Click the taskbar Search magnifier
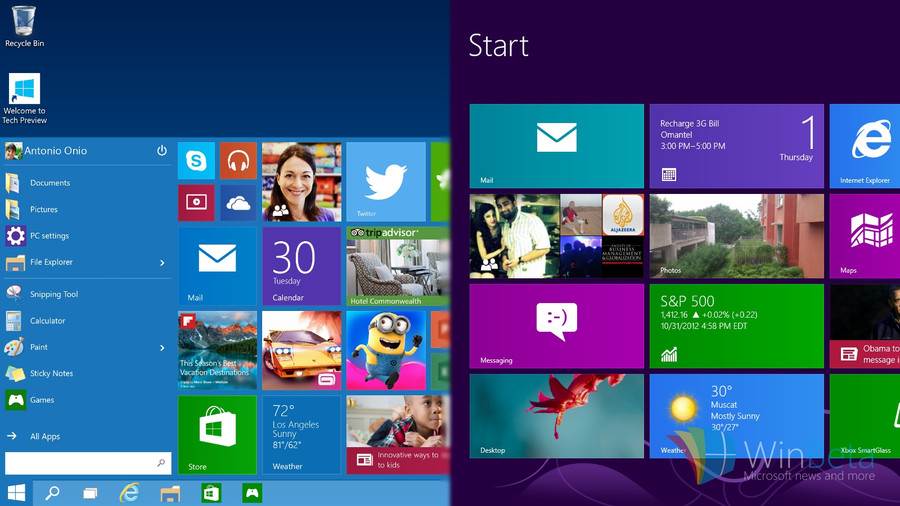The image size is (900, 506). point(53,493)
